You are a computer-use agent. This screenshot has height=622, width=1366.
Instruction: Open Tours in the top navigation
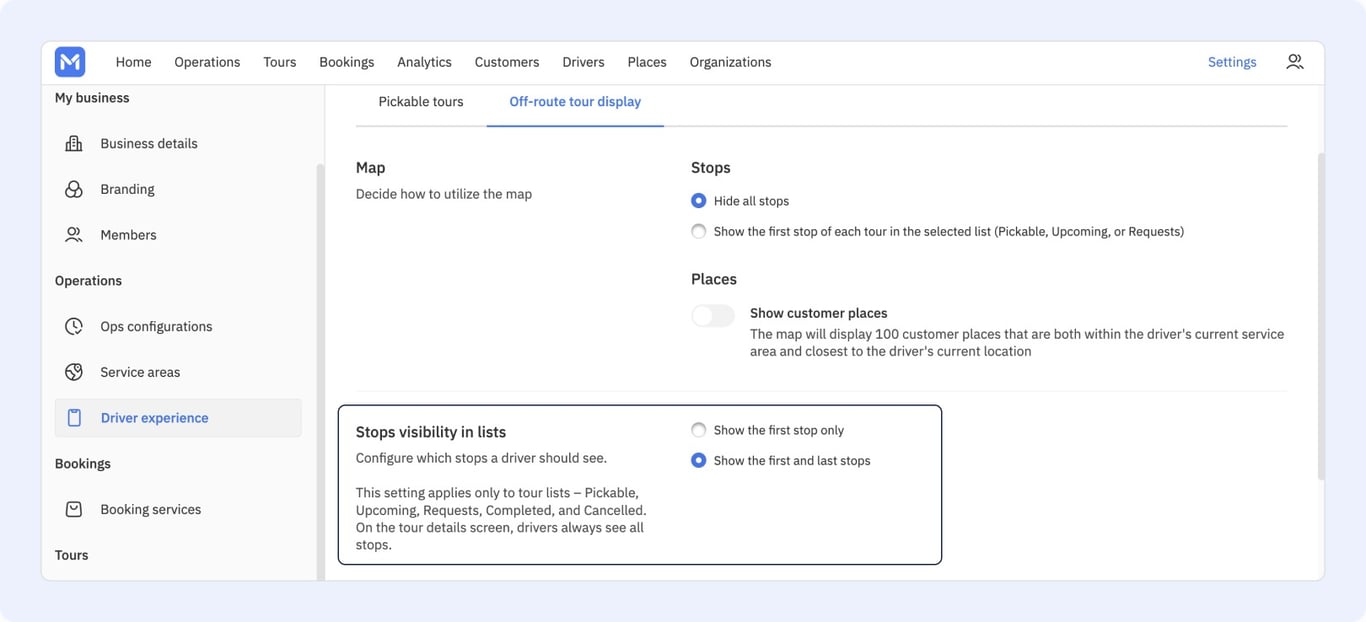[280, 62]
